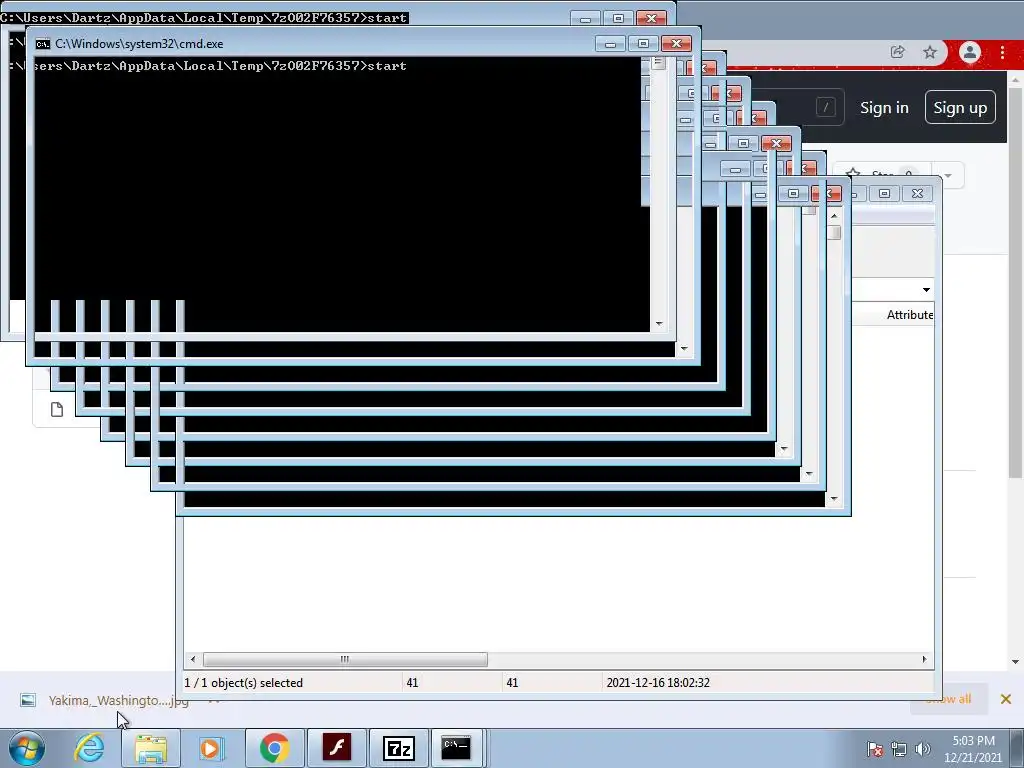
Task: Click 7-Zip horizontal scroll right arrow
Action: pyautogui.click(x=924, y=660)
